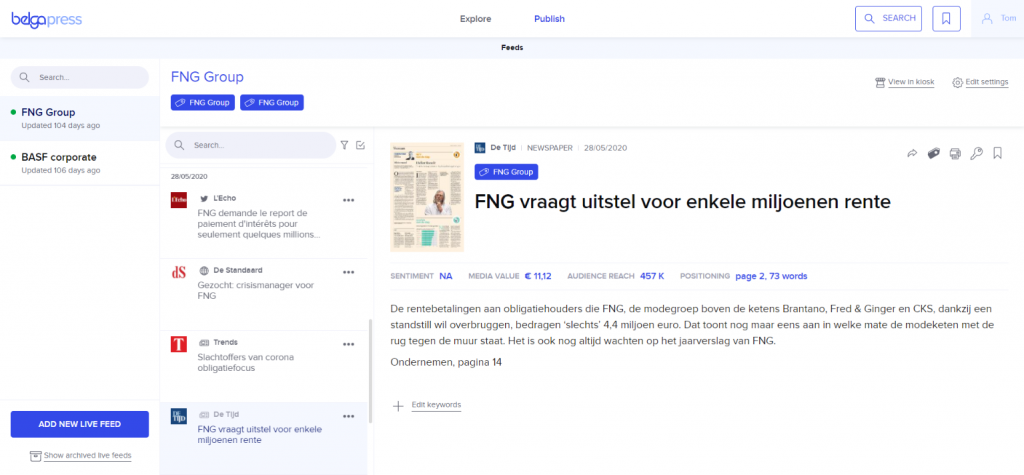Image resolution: width=1024 pixels, height=475 pixels.
Task: Click the L'Echo source logo
Action: click(179, 200)
